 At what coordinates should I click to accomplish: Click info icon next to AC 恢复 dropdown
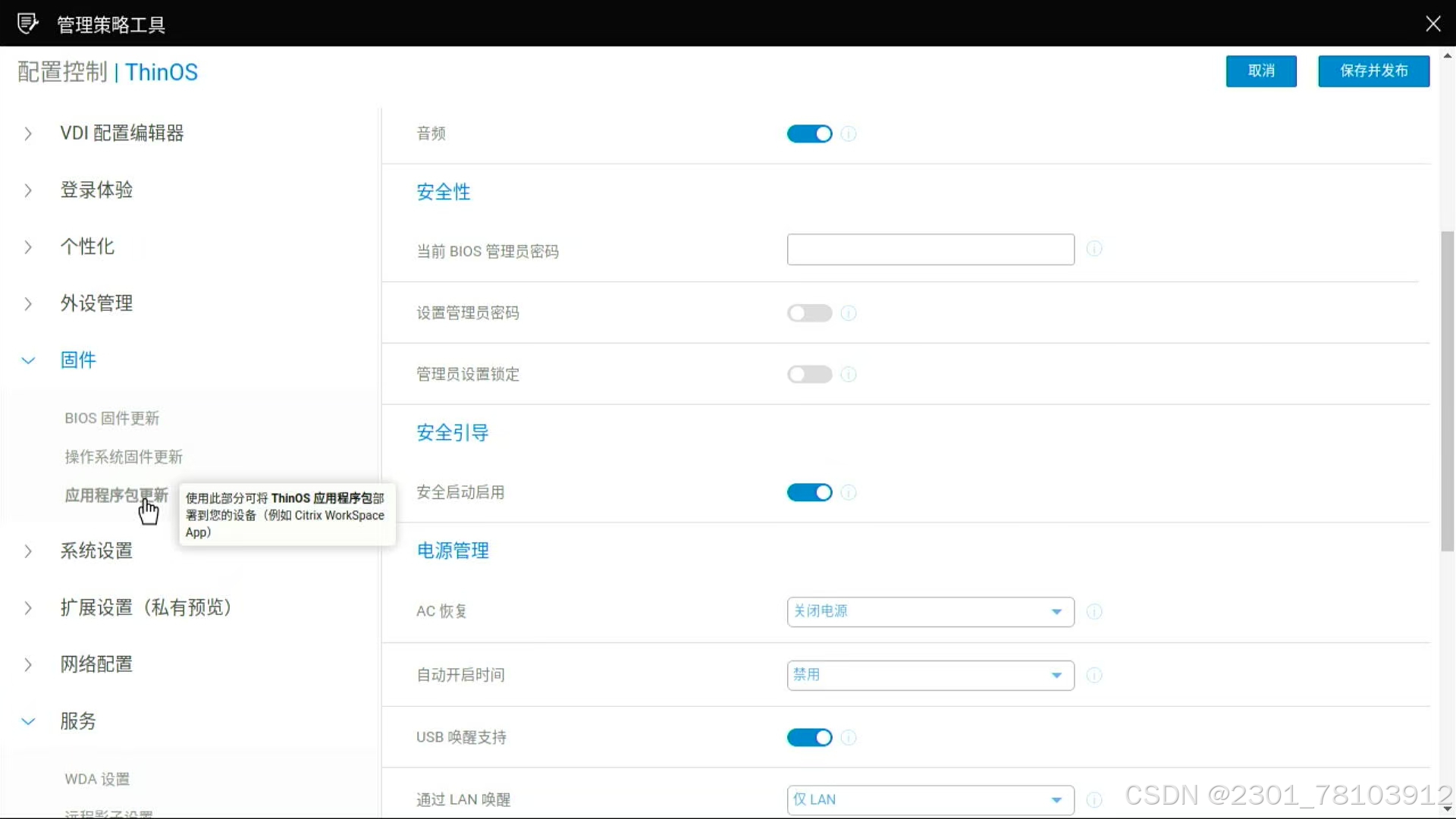coord(1094,612)
